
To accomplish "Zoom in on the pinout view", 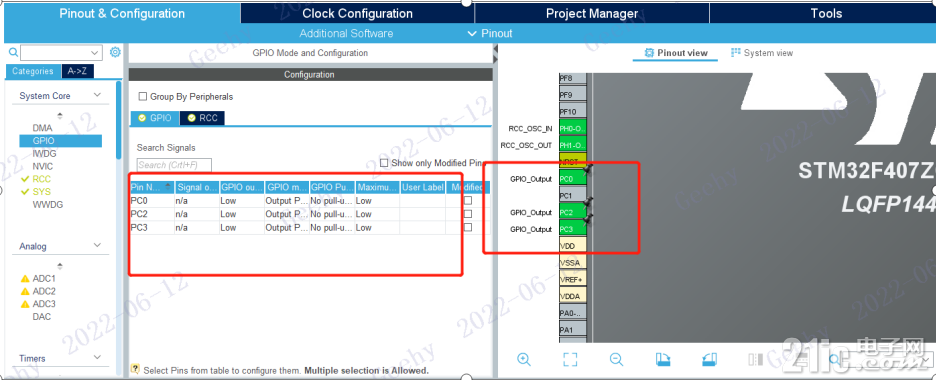I will point(524,359).
